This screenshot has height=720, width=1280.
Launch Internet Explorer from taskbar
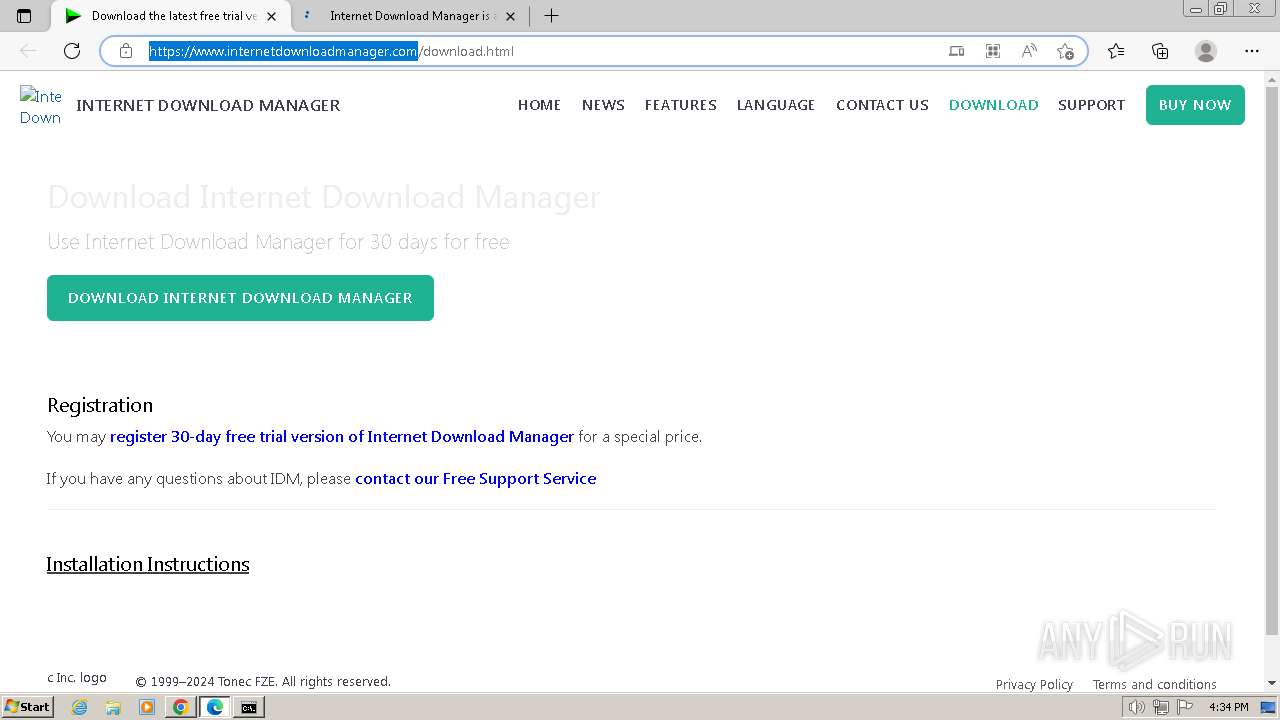[x=79, y=707]
